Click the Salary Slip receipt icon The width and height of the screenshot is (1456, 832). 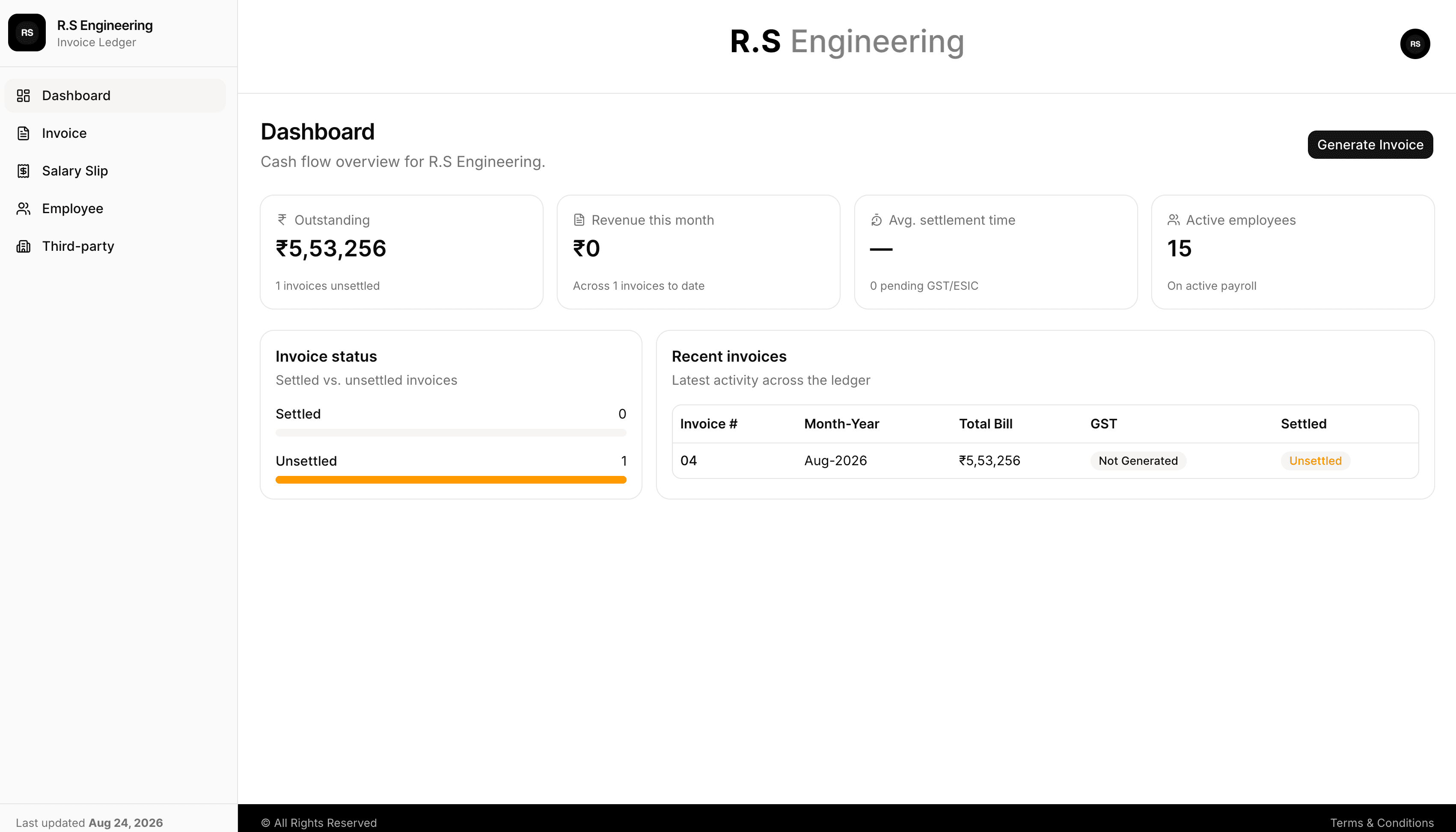[24, 171]
